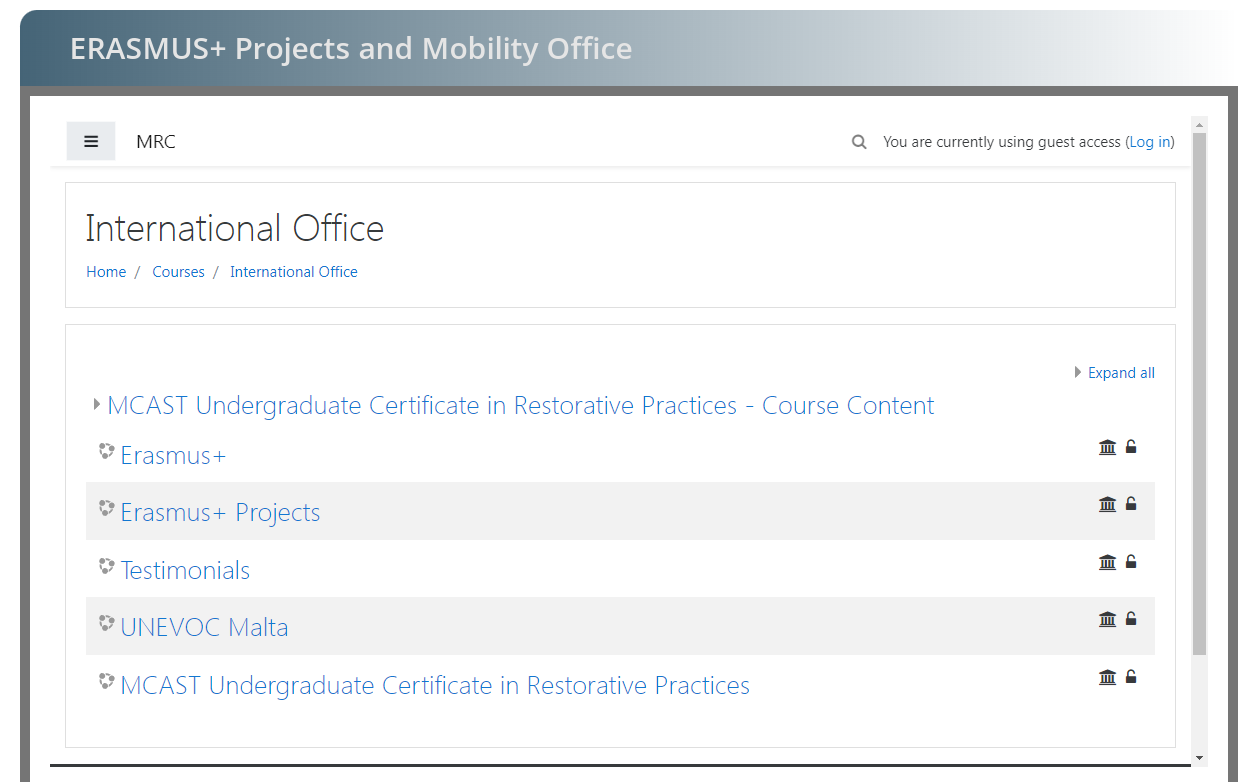Viewport: 1246px width, 782px height.
Task: Click the search magnifier icon
Action: tap(859, 142)
